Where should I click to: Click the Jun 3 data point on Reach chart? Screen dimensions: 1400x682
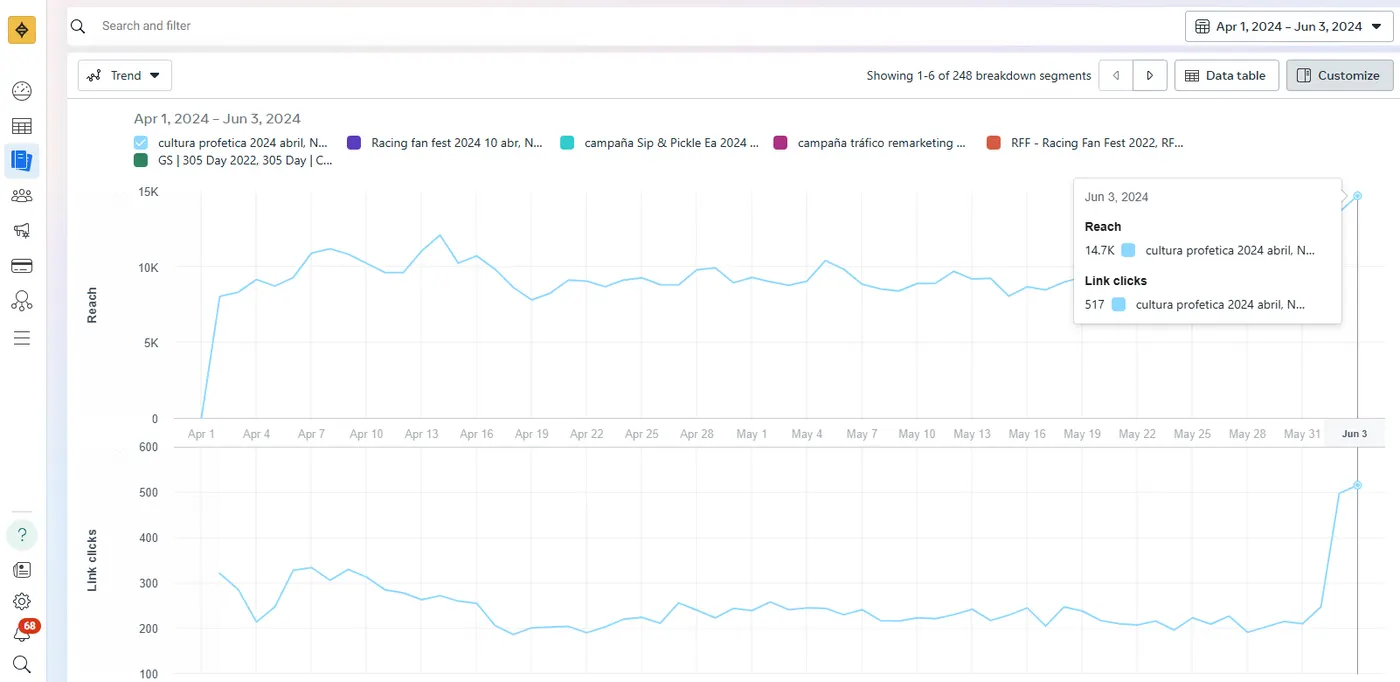1357,196
